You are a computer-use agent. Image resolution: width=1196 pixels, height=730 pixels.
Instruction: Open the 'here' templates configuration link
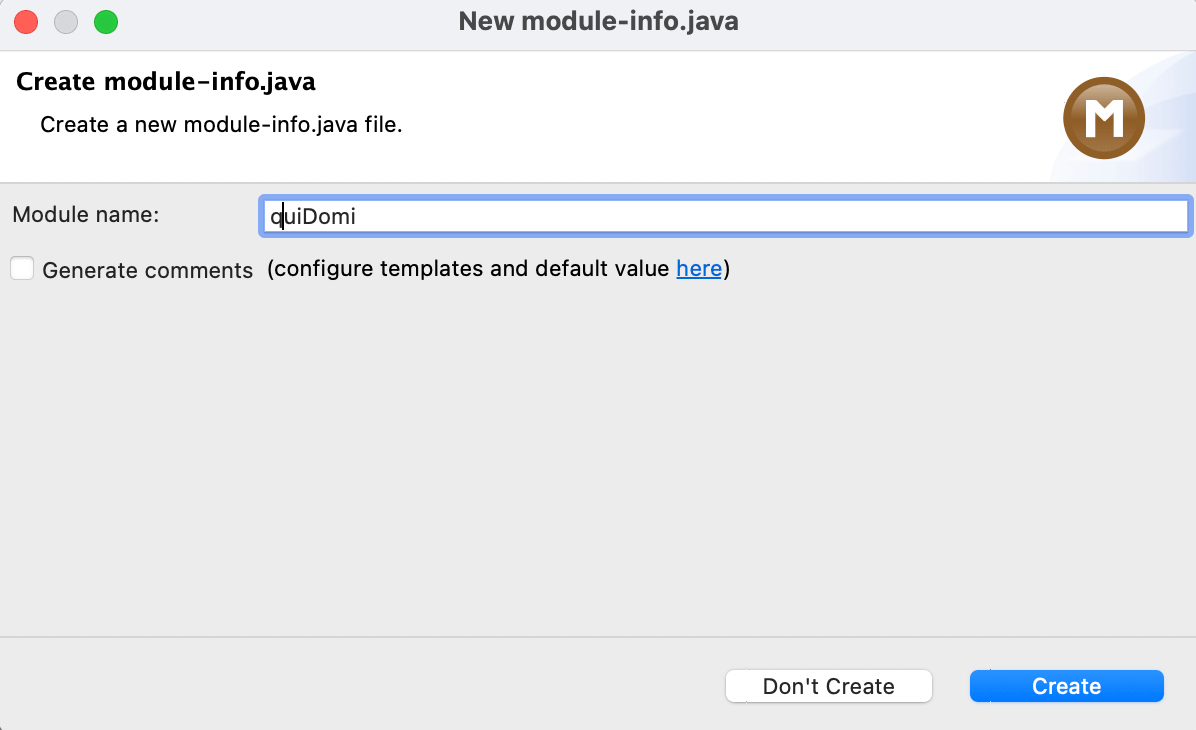point(699,269)
